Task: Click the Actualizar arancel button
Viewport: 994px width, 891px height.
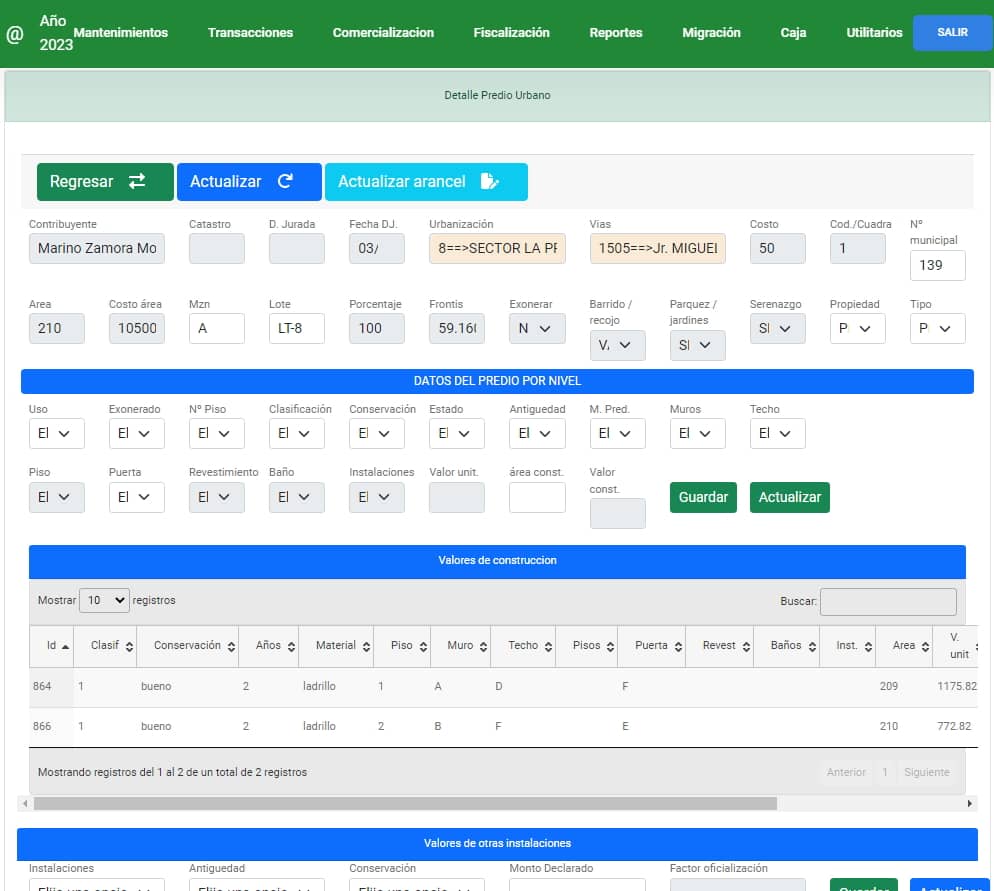Action: (426, 182)
